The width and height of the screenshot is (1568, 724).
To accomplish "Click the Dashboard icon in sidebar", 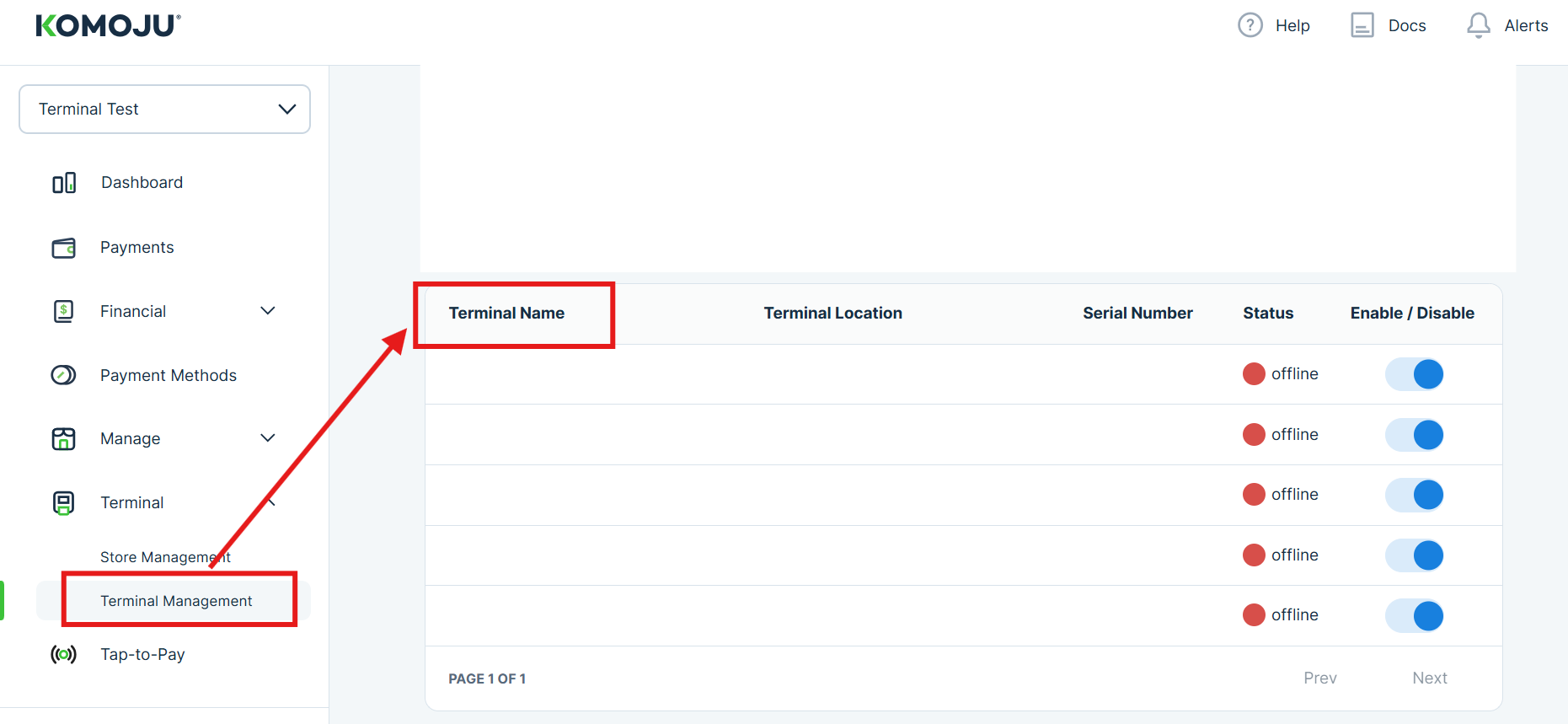I will click(64, 183).
